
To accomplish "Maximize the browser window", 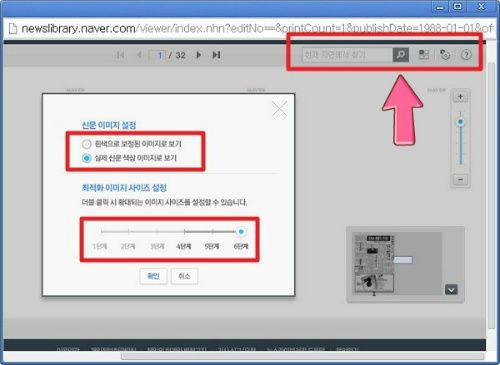I will point(458,7).
